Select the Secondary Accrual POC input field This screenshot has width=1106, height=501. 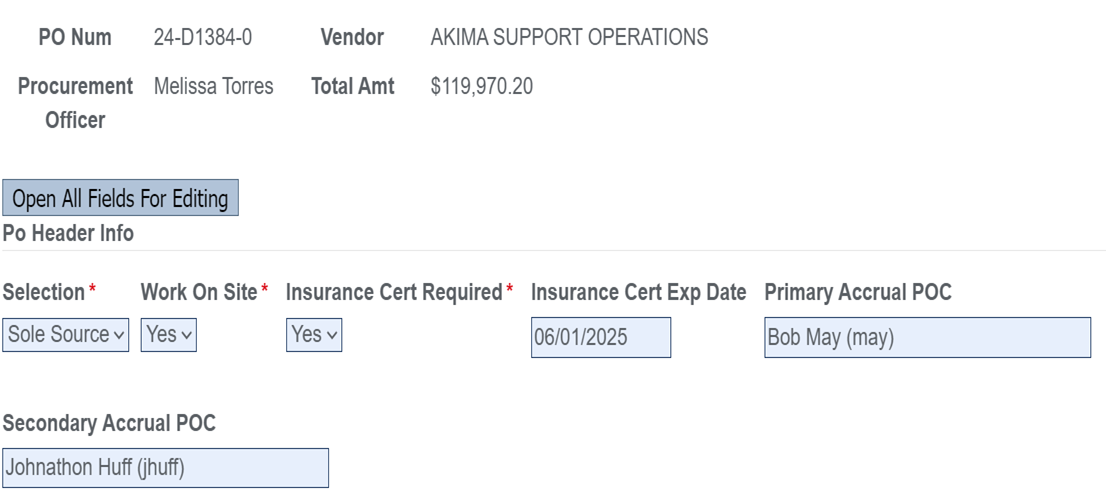165,467
